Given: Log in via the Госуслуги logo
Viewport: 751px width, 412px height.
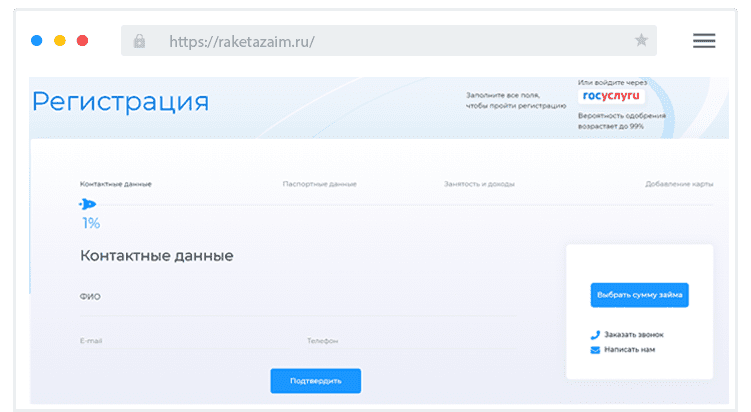Looking at the screenshot, I should click(x=611, y=96).
